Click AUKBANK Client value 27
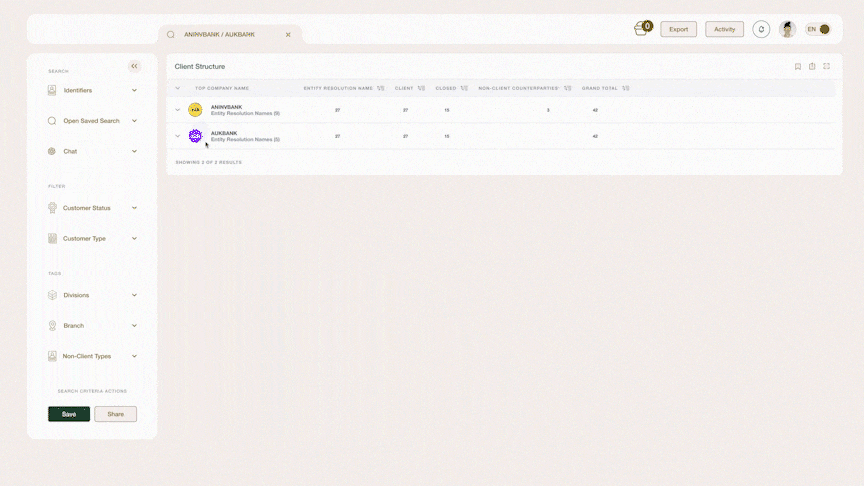Viewport: 864px width, 486px height. (x=406, y=136)
